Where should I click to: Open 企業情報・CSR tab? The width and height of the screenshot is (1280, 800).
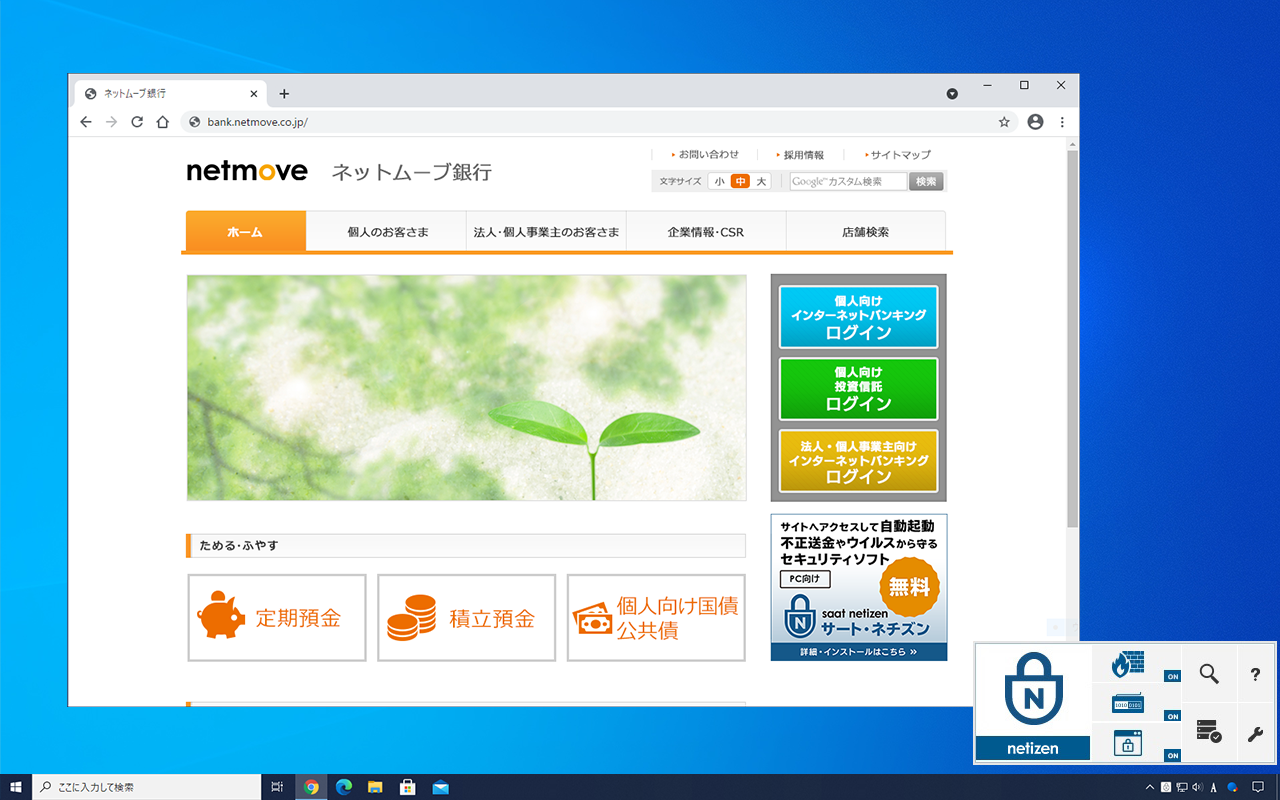click(x=706, y=232)
